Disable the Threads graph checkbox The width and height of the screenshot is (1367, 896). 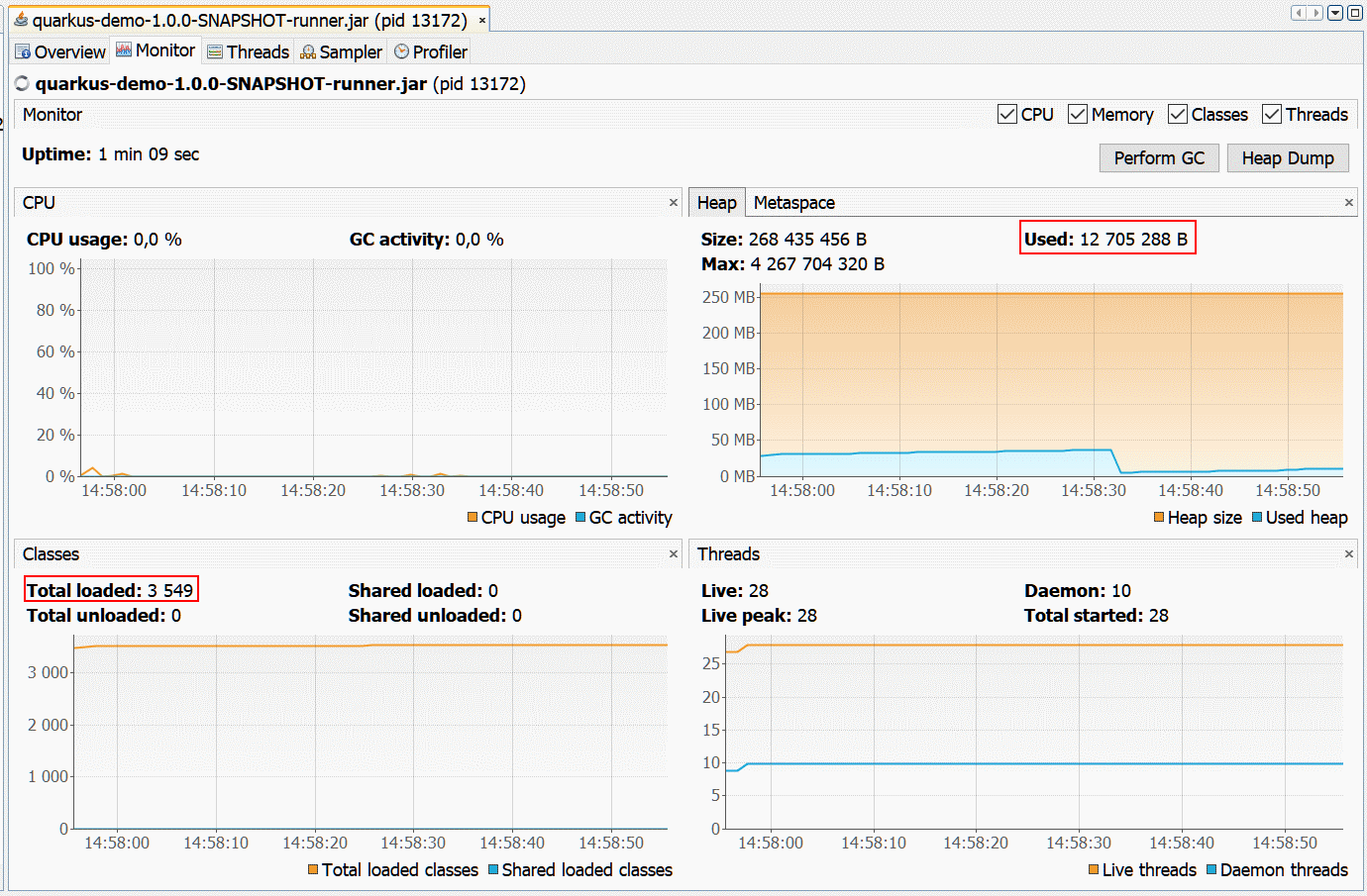1272,114
